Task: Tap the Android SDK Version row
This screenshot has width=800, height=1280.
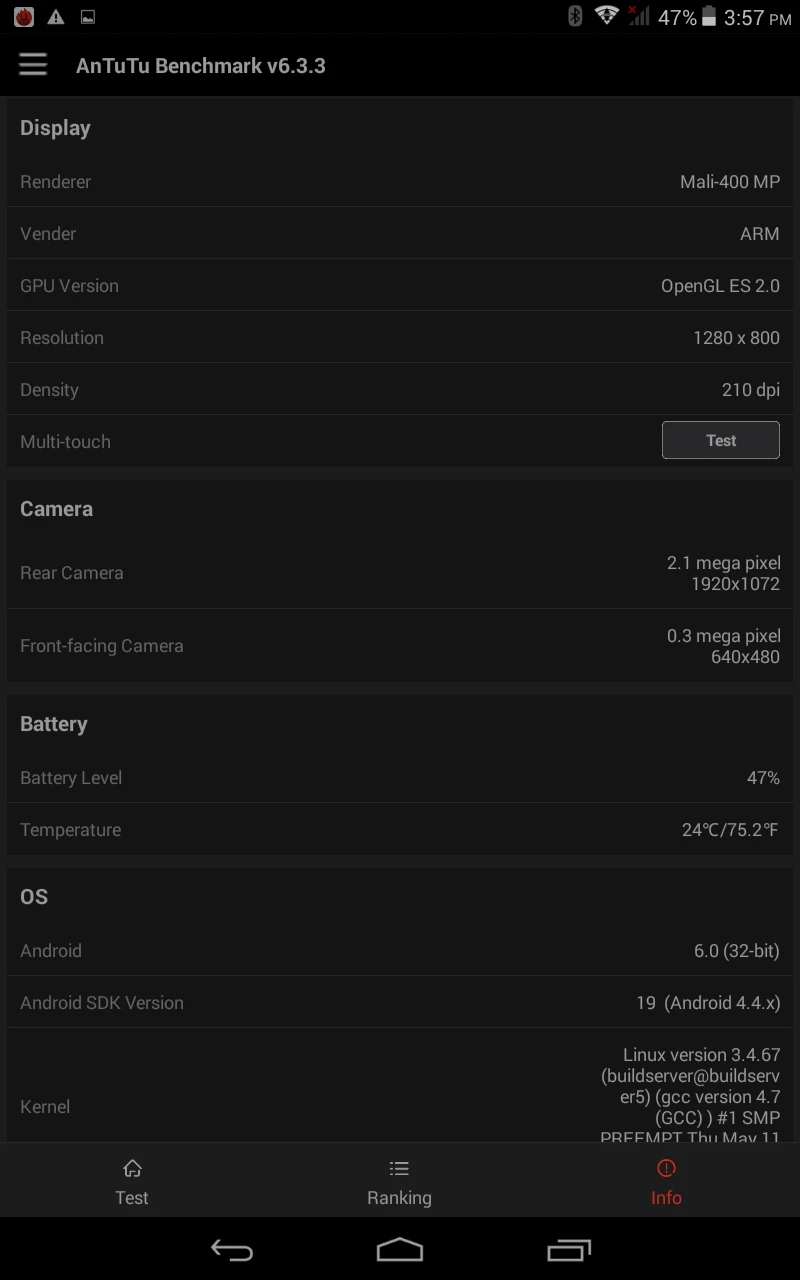Action: 400,1003
